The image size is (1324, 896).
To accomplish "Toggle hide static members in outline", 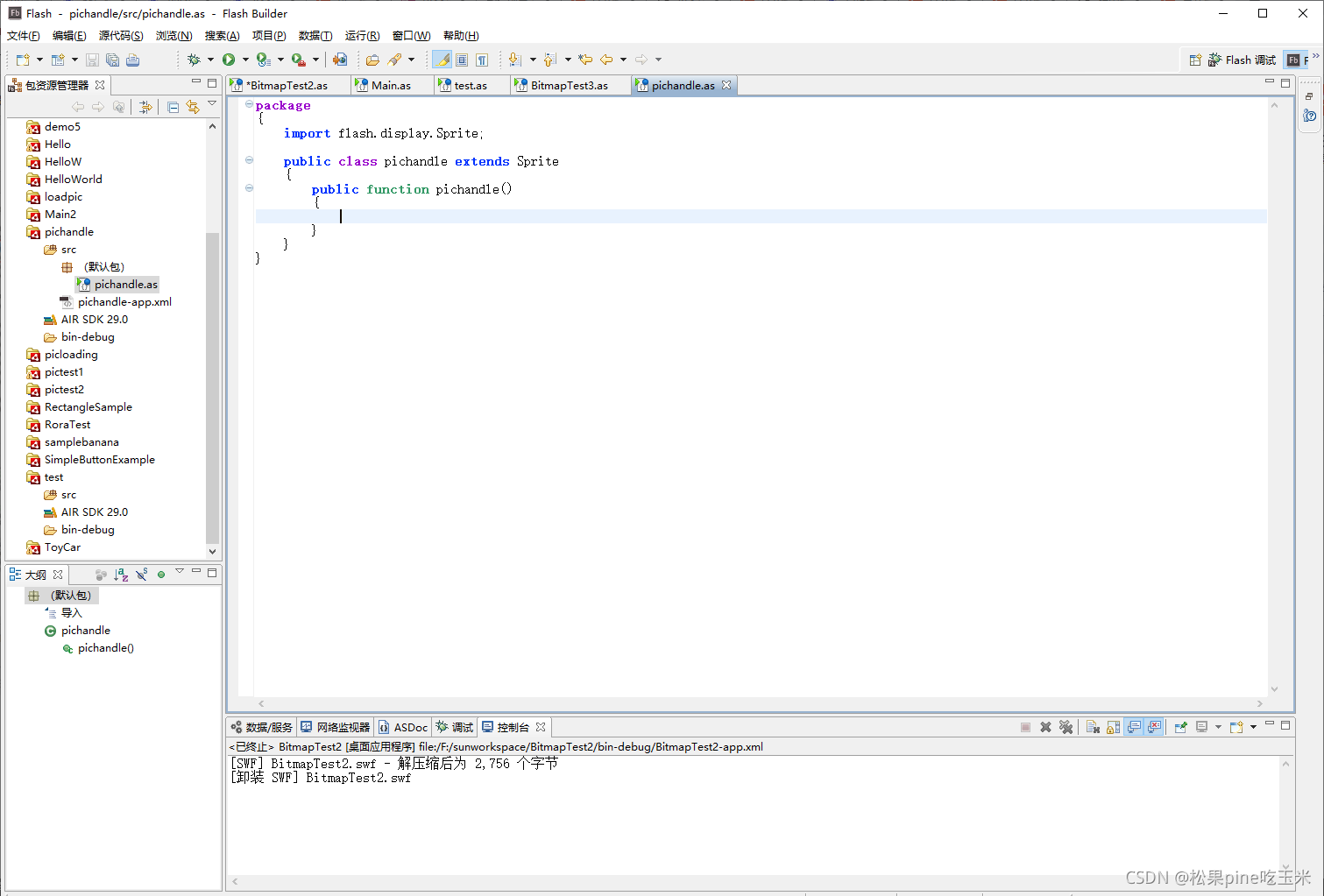I will [x=141, y=575].
